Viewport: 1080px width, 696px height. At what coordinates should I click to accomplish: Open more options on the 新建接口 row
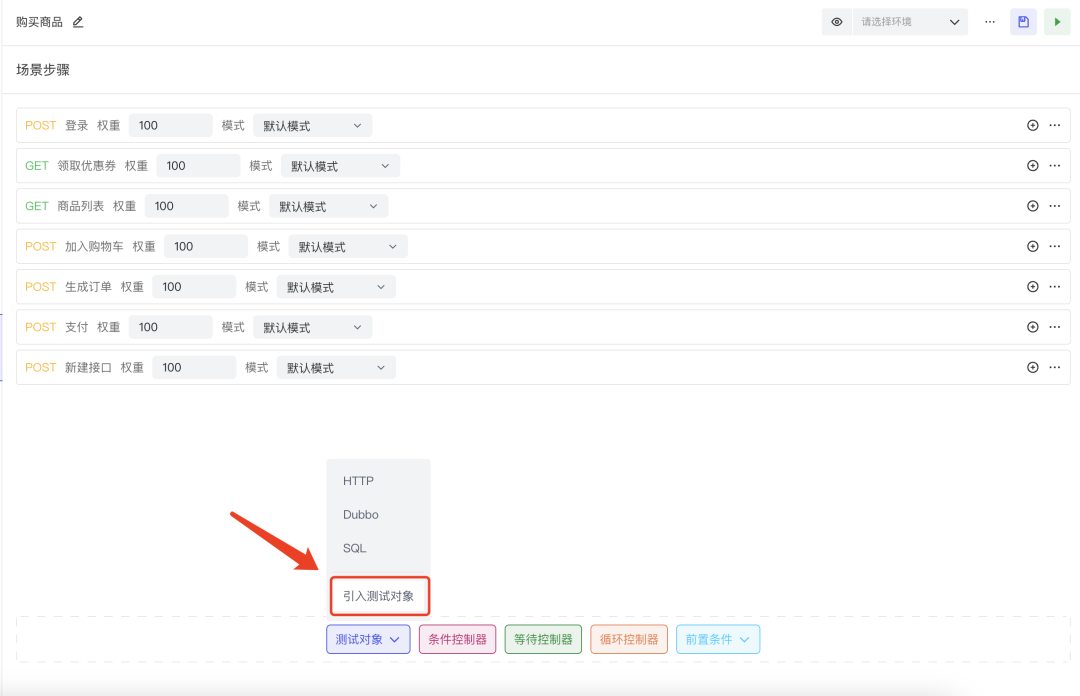(x=1055, y=367)
